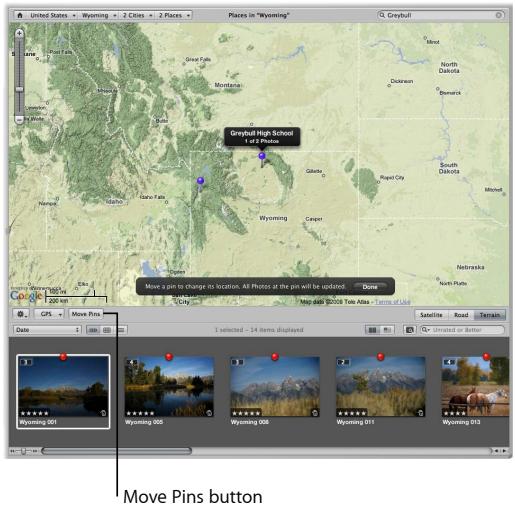The image size is (515, 507).
Task: Select the Wyoming 008 thumbnail
Action: point(275,386)
